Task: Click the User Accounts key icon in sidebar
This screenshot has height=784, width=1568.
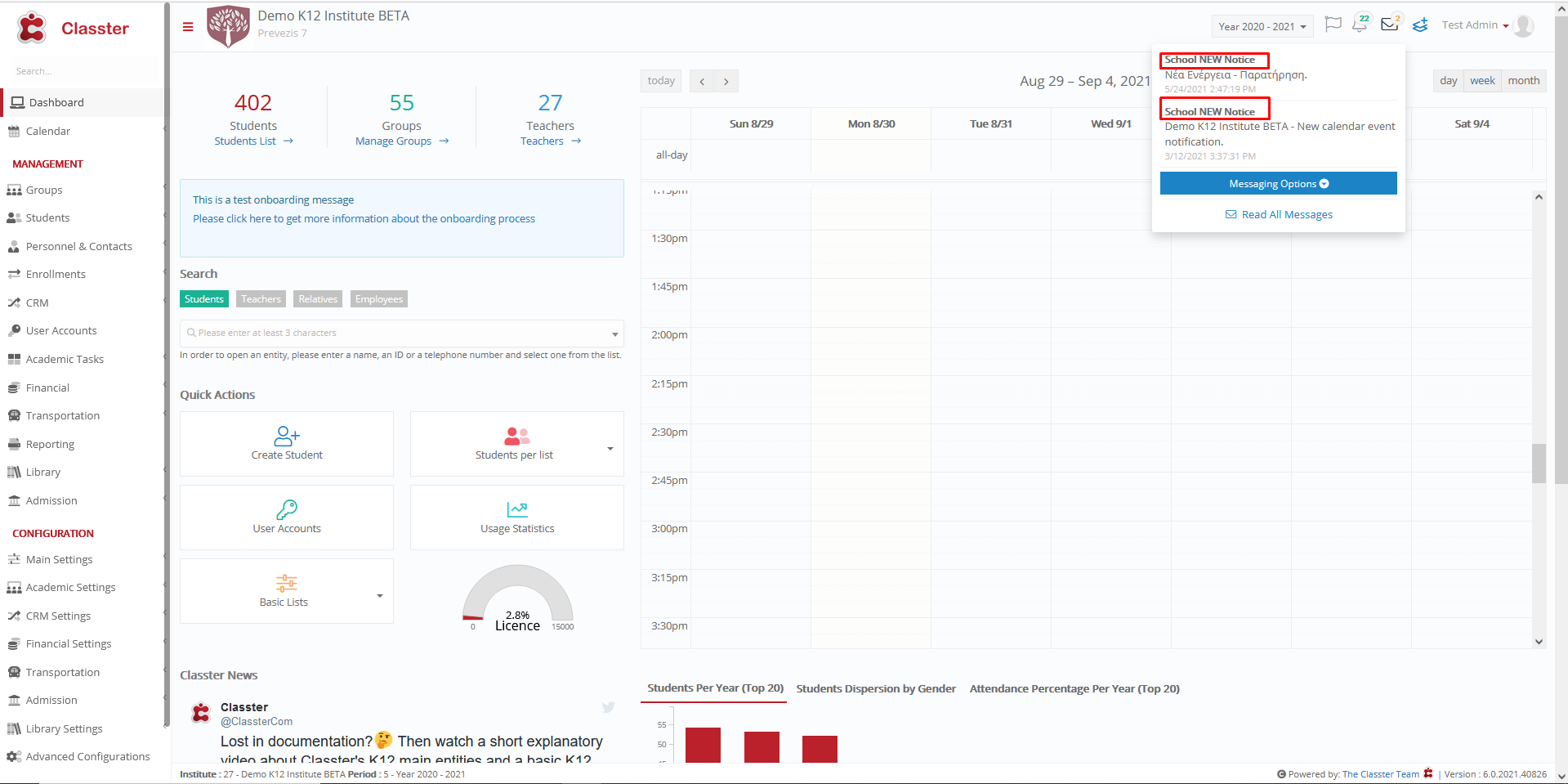Action: coord(14,330)
